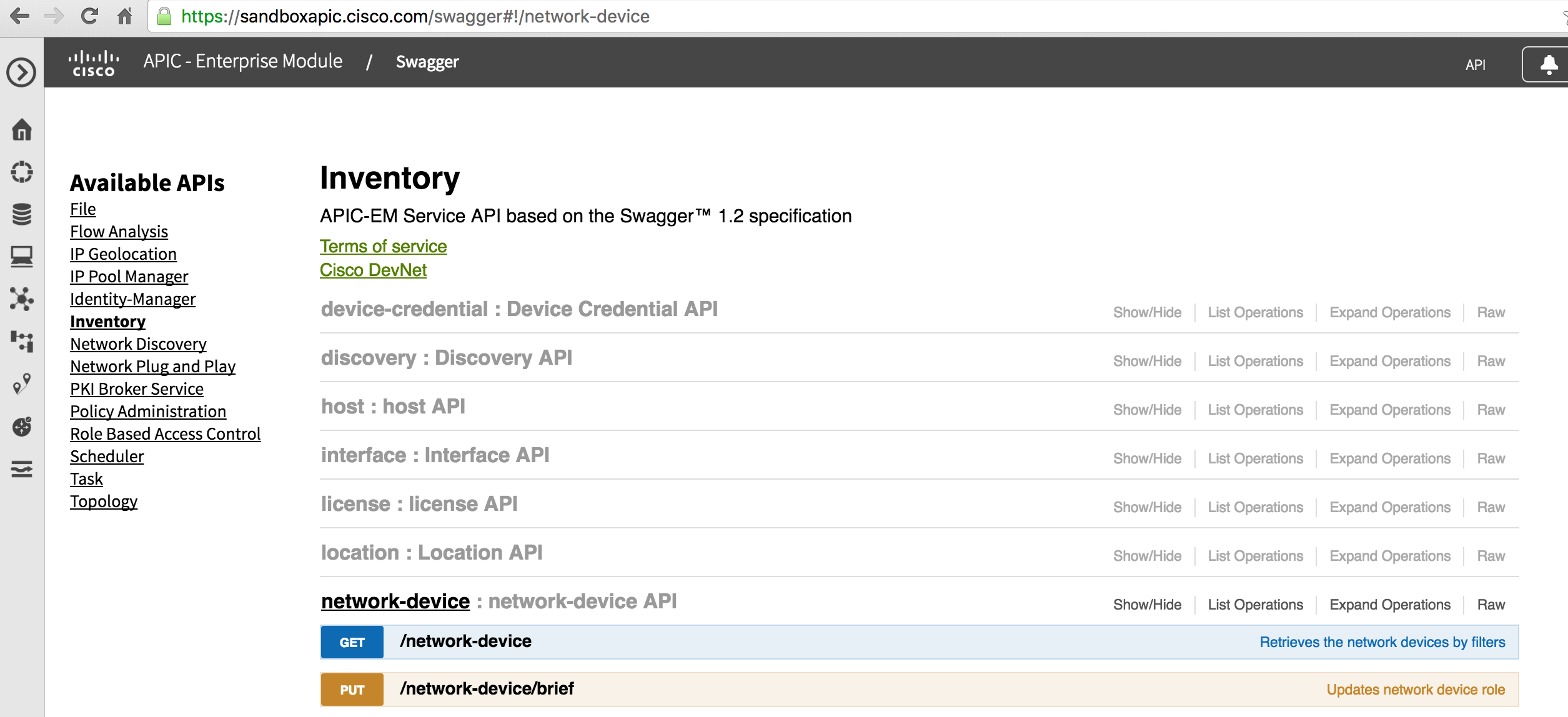Open the topology network nodes icon in sidebar
This screenshot has width=1568, height=717.
(x=22, y=299)
